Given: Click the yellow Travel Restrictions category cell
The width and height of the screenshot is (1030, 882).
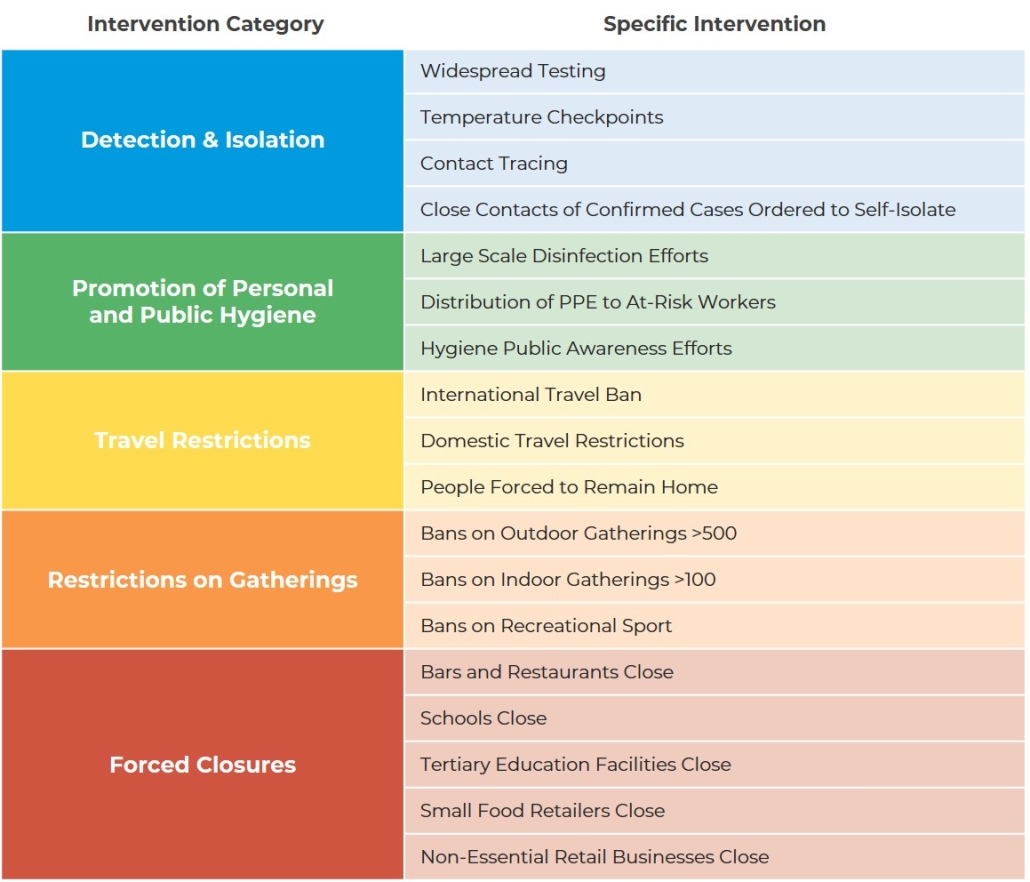Looking at the screenshot, I should click(x=202, y=441).
